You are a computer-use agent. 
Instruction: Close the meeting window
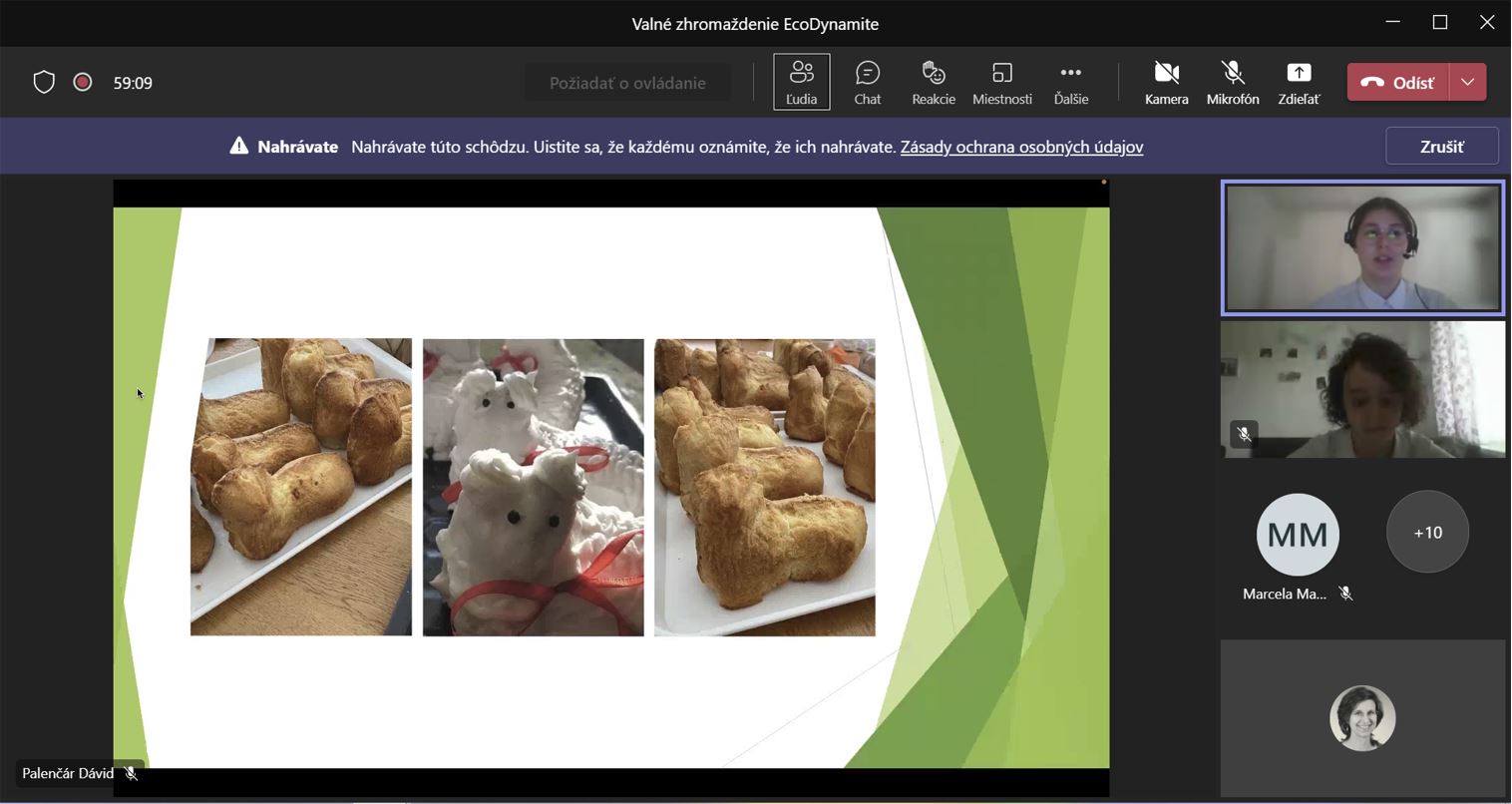(1487, 22)
